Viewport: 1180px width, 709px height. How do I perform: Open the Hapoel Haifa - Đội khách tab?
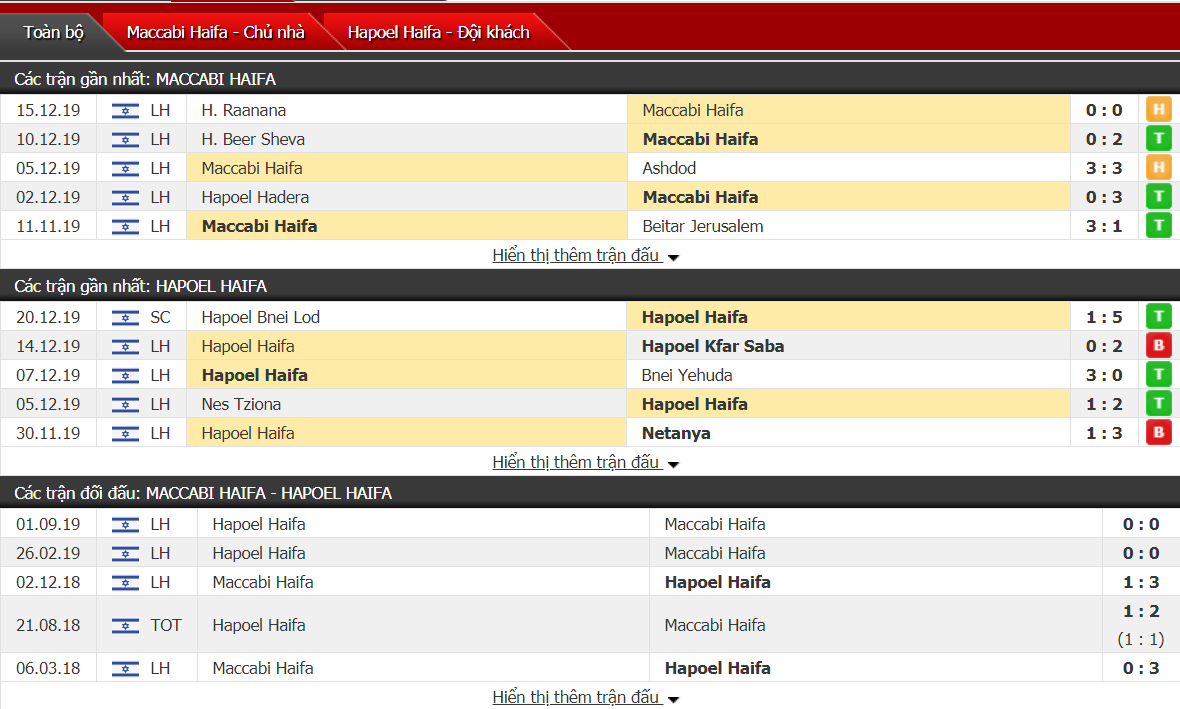tap(439, 32)
